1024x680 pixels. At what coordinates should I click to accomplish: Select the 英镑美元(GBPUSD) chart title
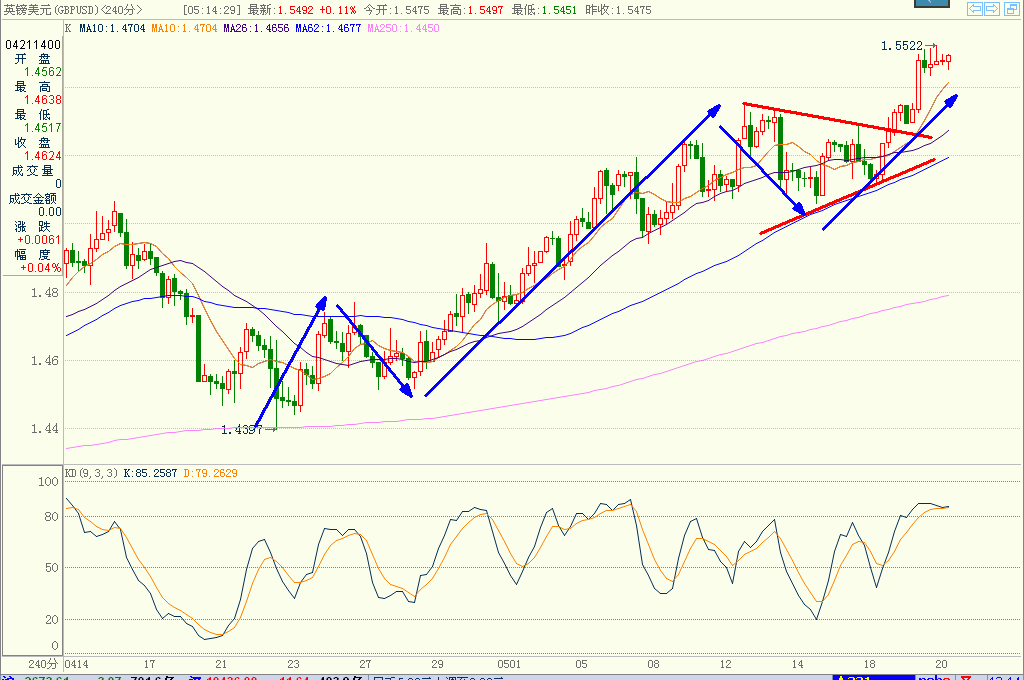point(51,10)
